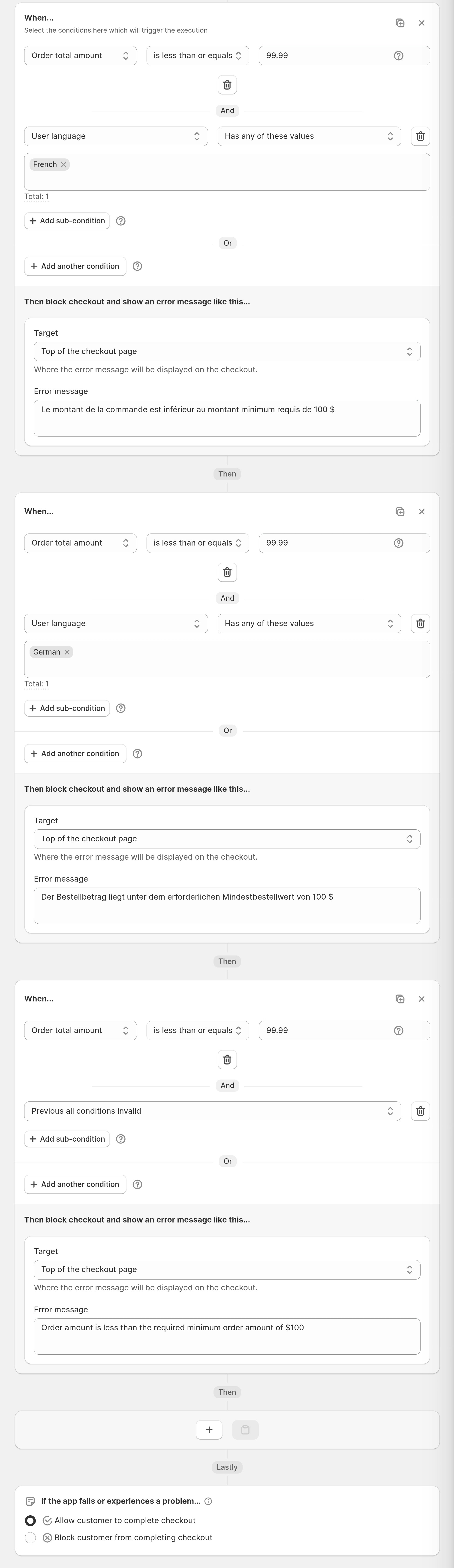Focus the 99.99 amount field in French block
The width and height of the screenshot is (454, 1568).
tap(344, 55)
